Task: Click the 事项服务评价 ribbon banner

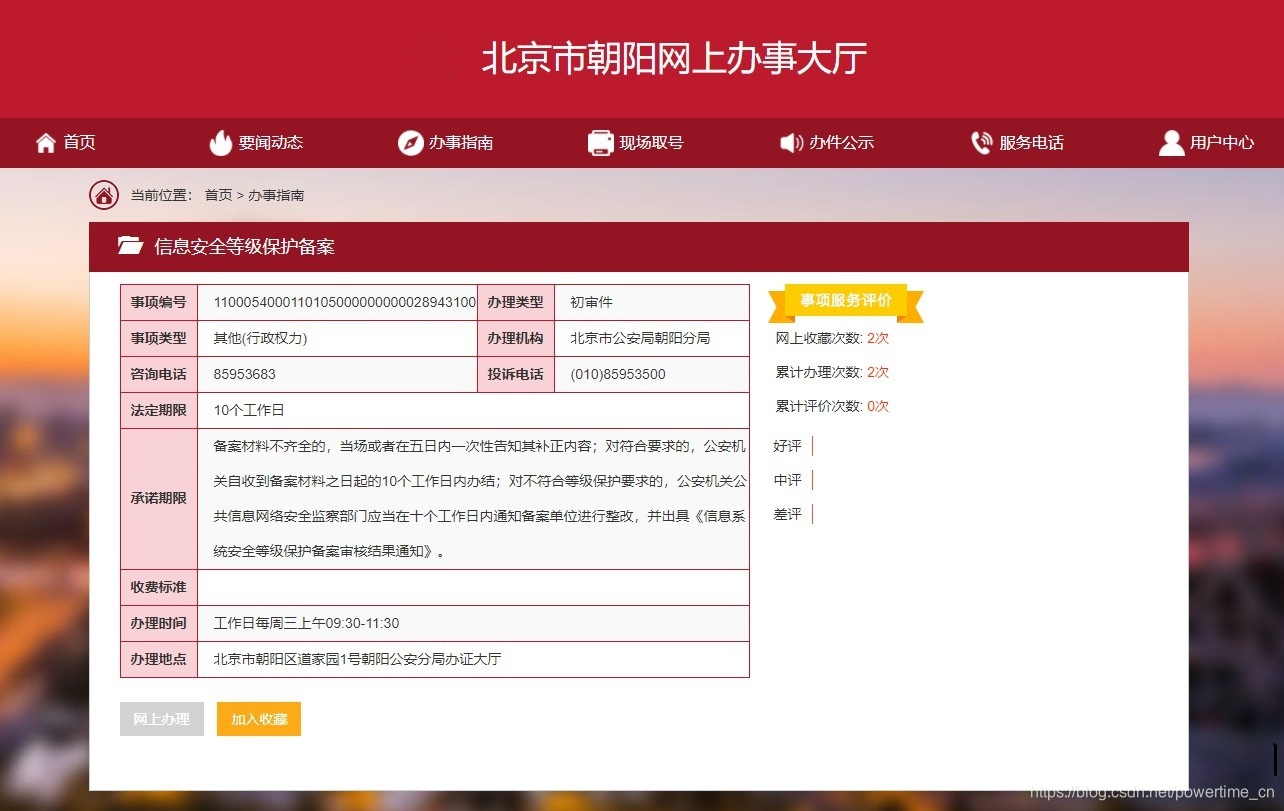Action: tap(846, 301)
